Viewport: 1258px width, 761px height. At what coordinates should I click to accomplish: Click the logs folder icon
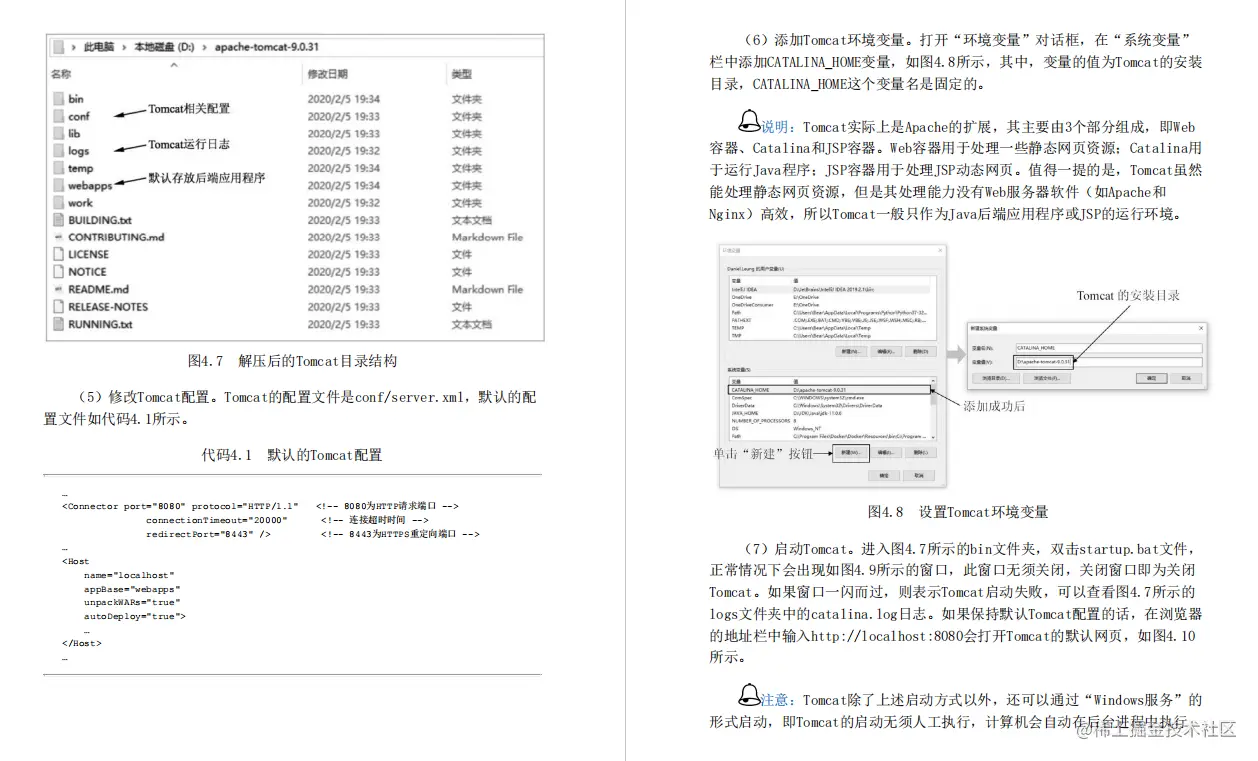59,151
